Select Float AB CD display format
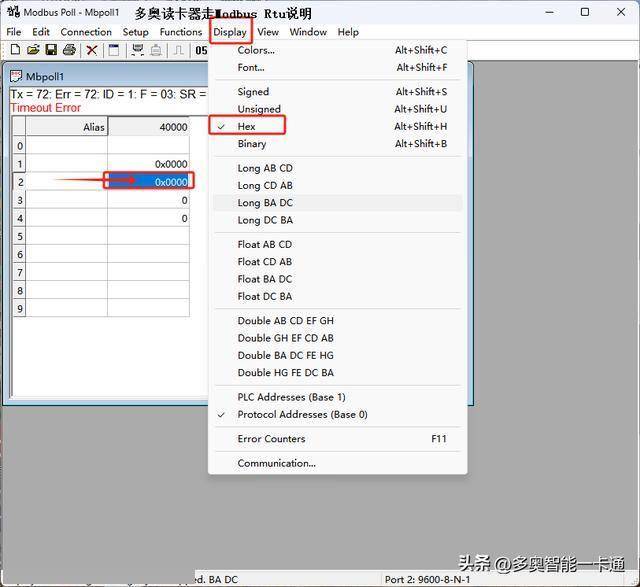This screenshot has height=587, width=640. pos(265,244)
